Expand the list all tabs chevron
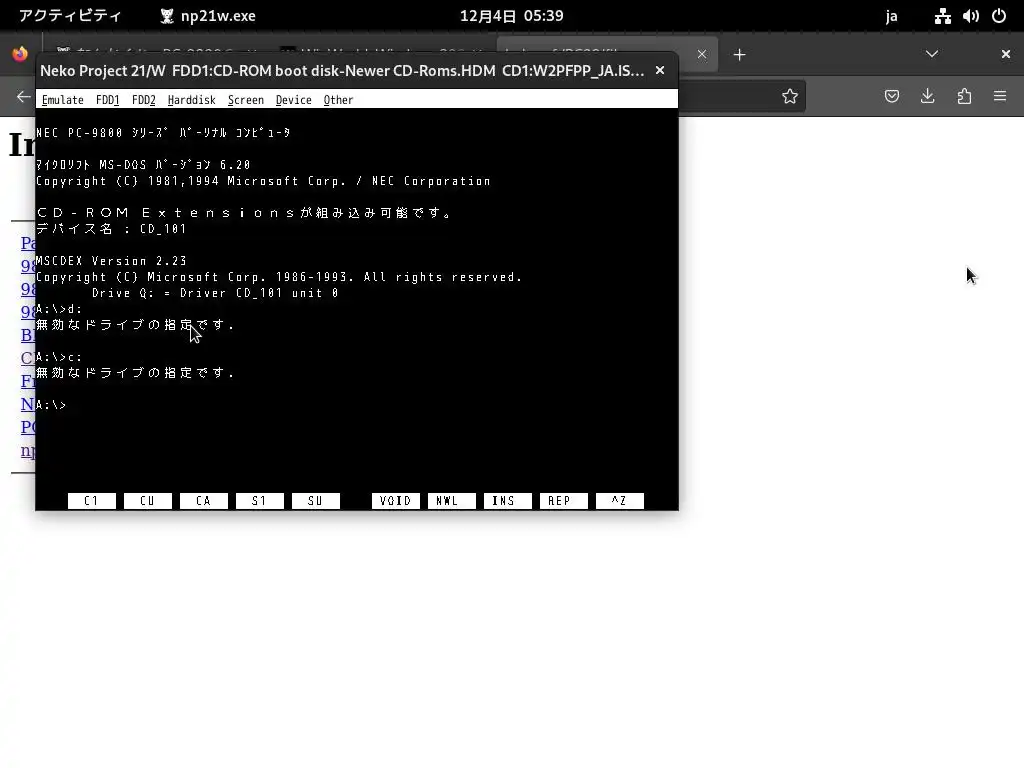 coord(932,54)
